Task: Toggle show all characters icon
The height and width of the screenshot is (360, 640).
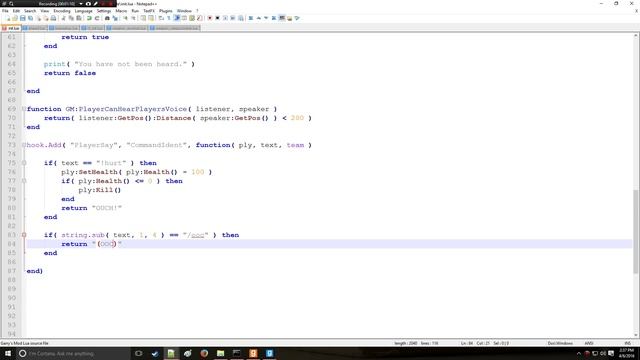Action: (x=169, y=18)
